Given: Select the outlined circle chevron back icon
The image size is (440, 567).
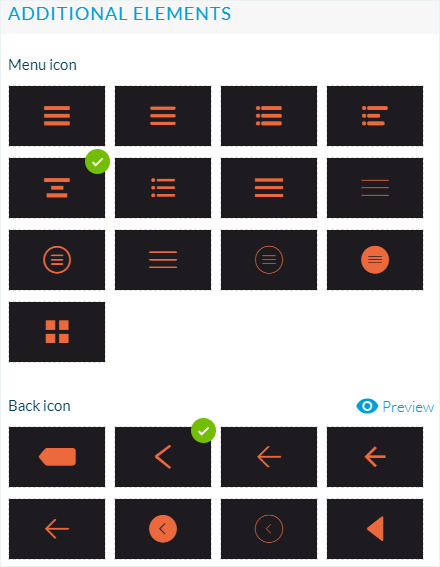Looking at the screenshot, I should tap(269, 529).
